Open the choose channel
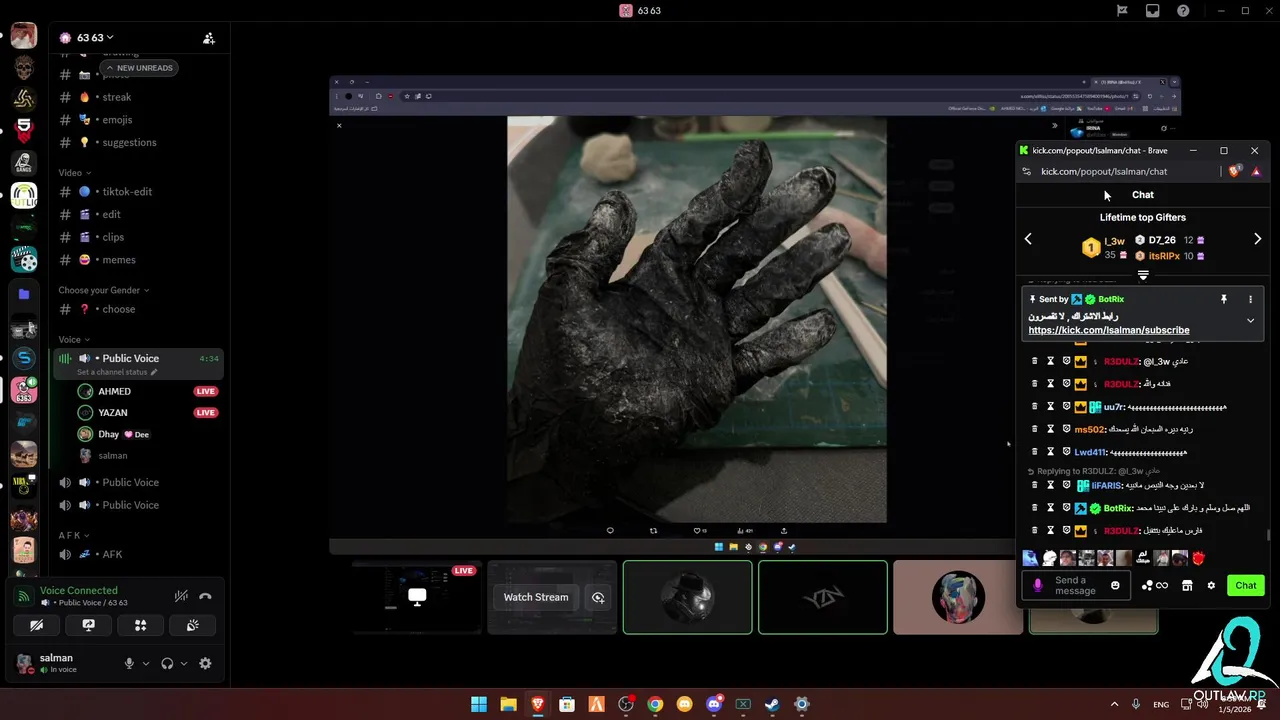1280x720 pixels. click(x=139, y=309)
